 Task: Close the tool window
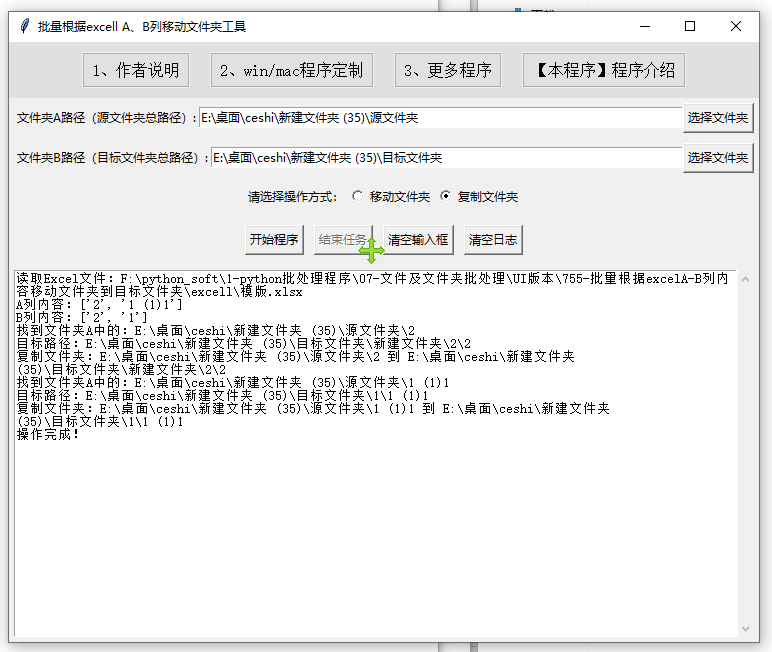(736, 26)
